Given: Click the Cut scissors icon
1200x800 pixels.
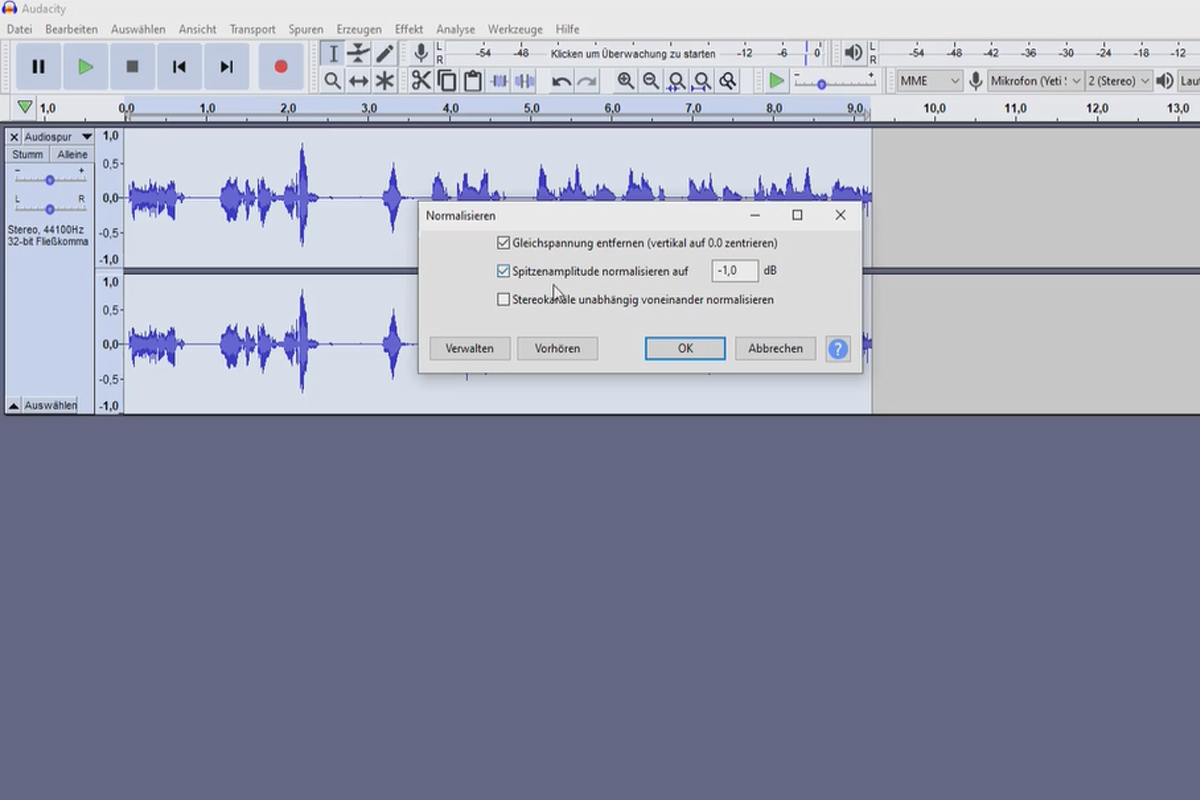Looking at the screenshot, I should coord(421,81).
